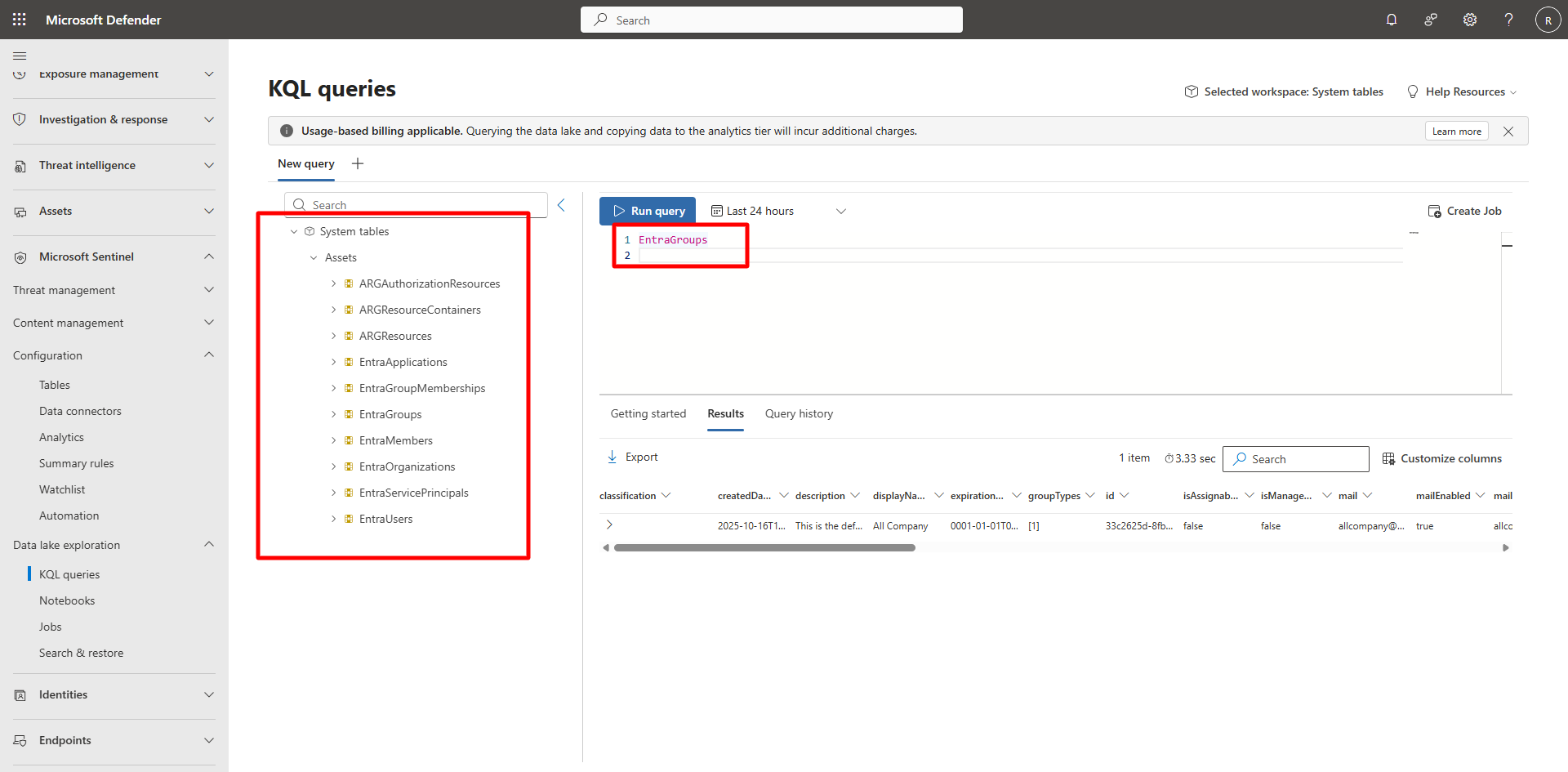Collapse the Configuration nav section
1568x772 pixels.
click(x=209, y=355)
